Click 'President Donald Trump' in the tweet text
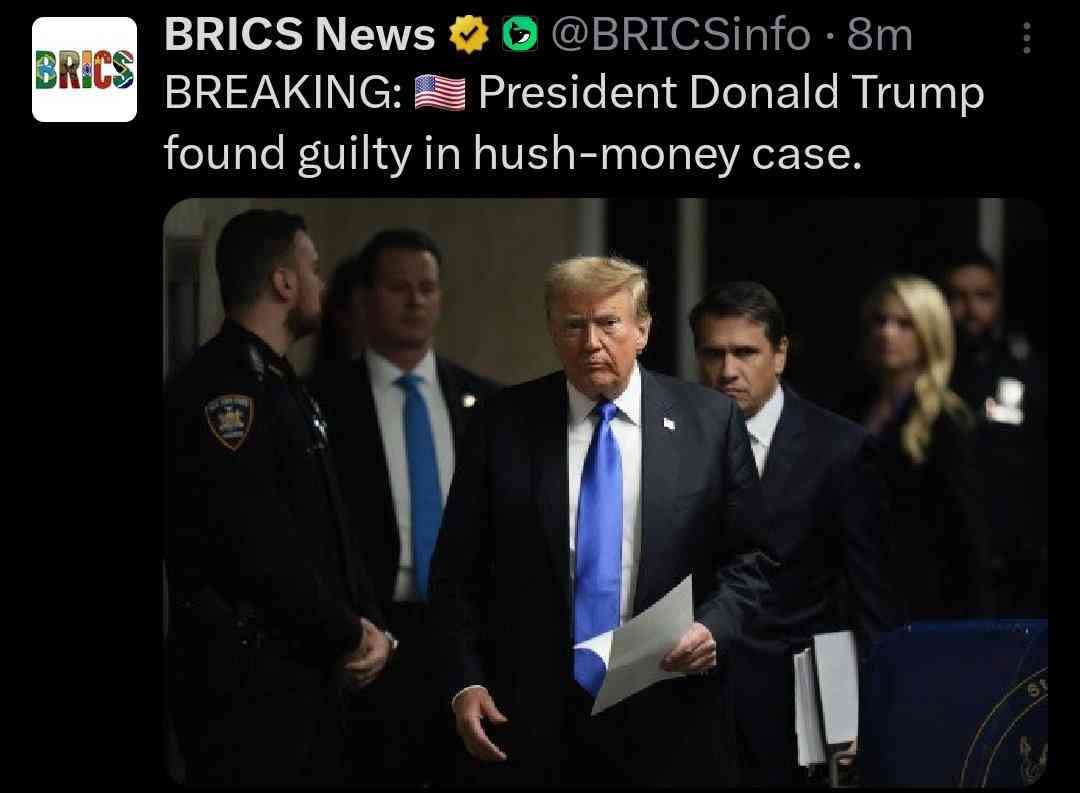This screenshot has width=1080, height=793. pyautogui.click(x=731, y=92)
